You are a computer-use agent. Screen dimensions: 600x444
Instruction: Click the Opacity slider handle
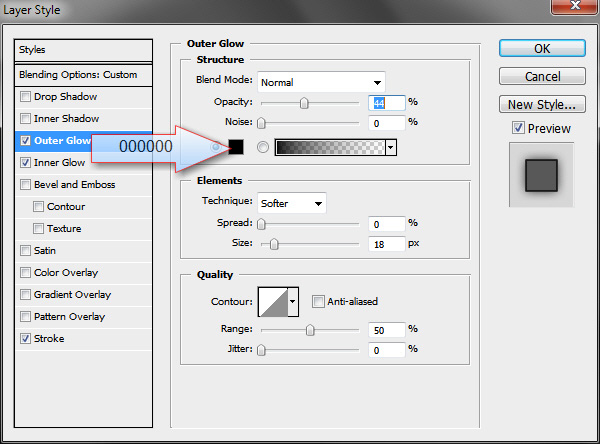(304, 103)
